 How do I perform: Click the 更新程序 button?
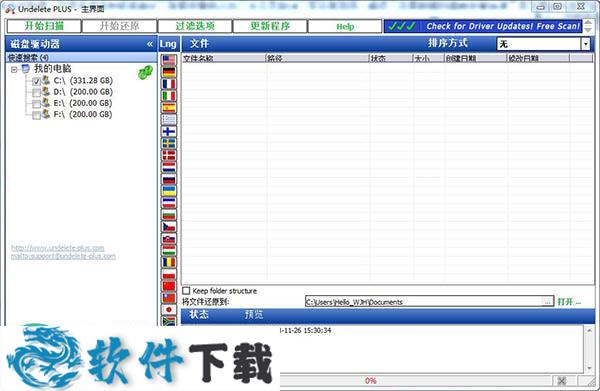(270, 26)
